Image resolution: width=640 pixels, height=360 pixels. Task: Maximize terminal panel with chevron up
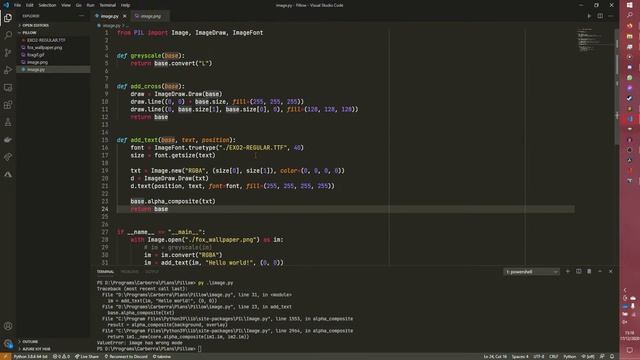coord(600,271)
